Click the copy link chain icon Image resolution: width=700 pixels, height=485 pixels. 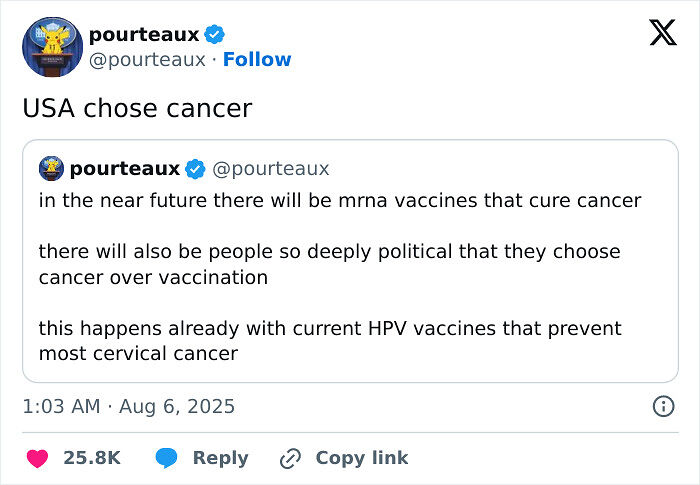point(291,458)
